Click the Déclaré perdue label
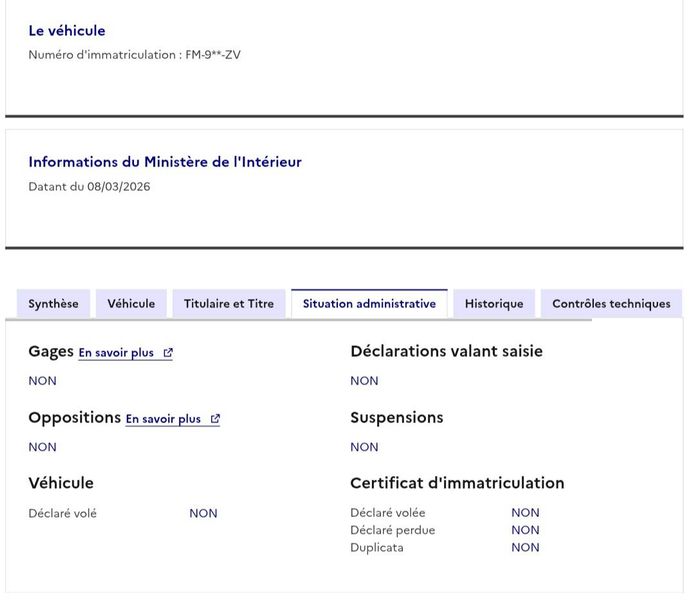This screenshot has height=600, width=695. point(392,530)
